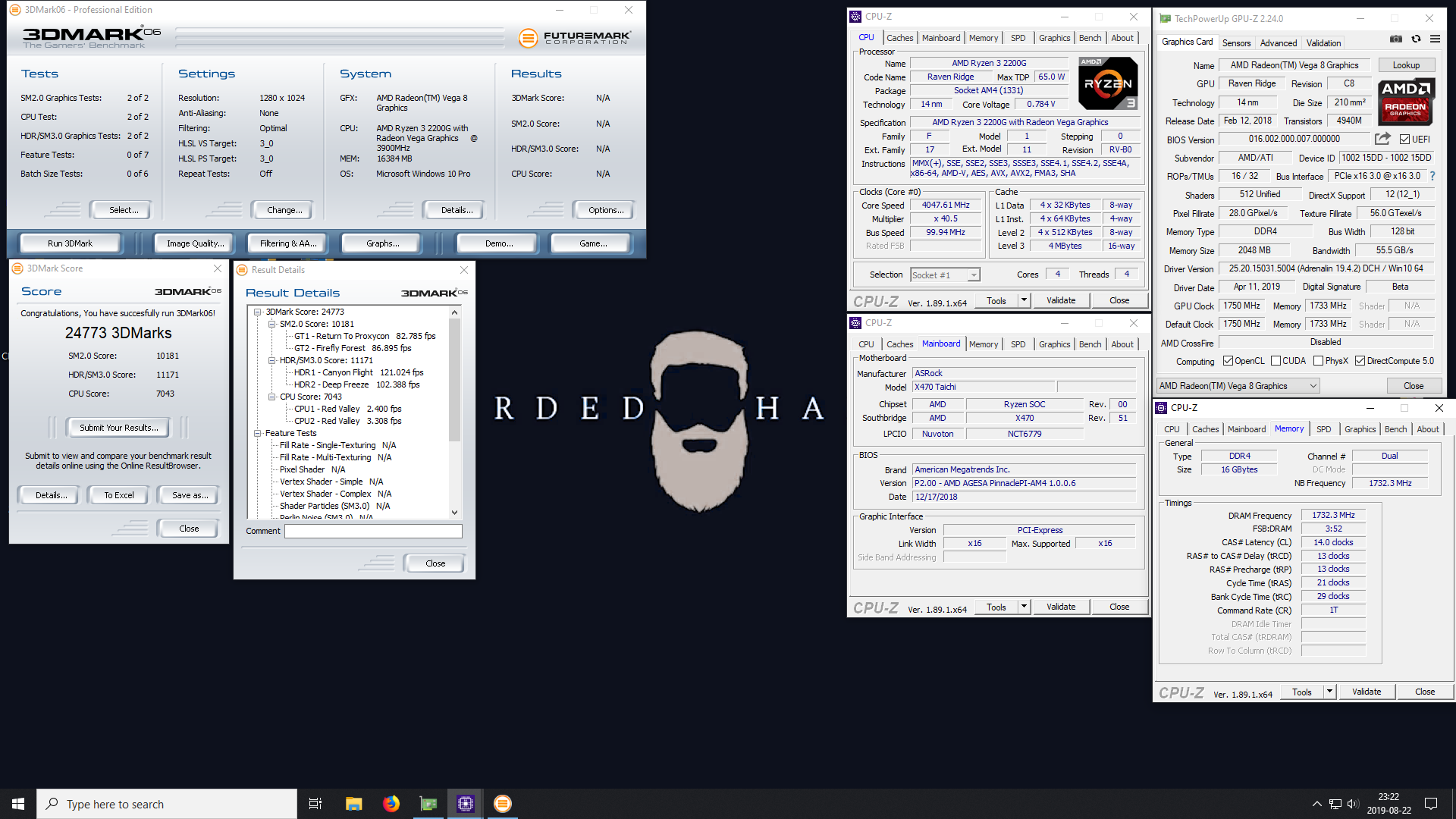Click the Comment input field

pos(373,532)
